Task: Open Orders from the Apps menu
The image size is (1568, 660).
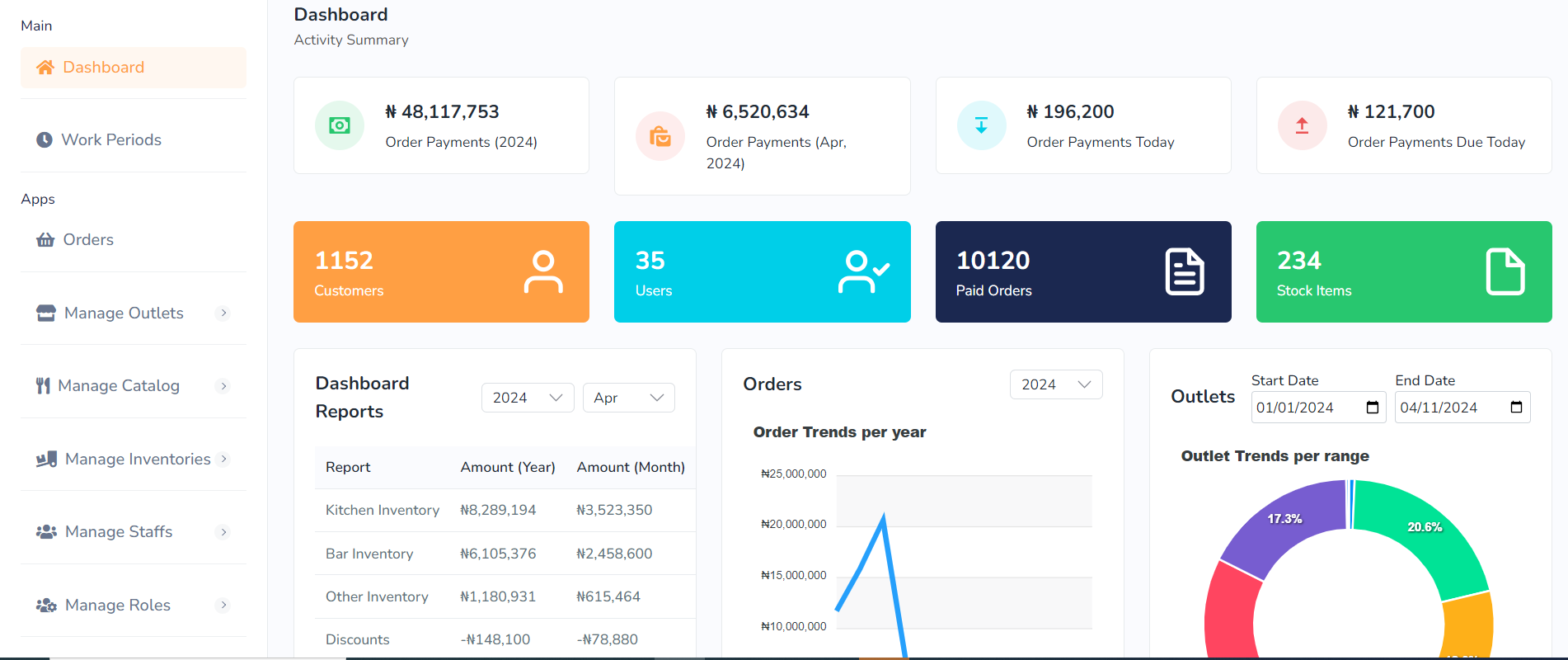Action: [x=134, y=240]
